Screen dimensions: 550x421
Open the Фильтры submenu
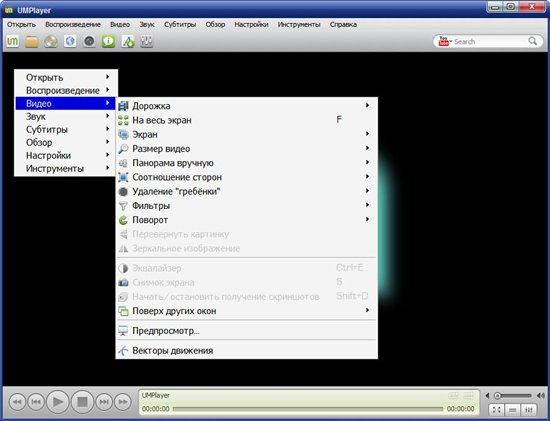tap(247, 206)
